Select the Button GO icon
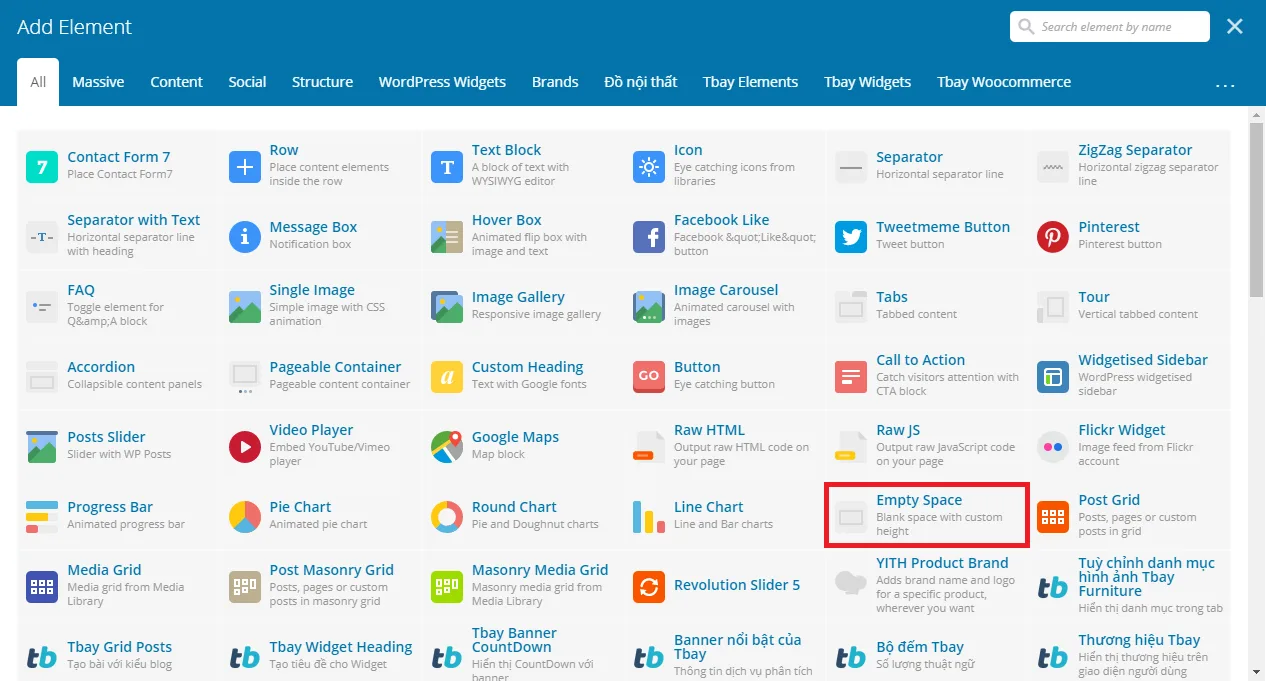Image resolution: width=1266 pixels, height=681 pixels. 649,376
